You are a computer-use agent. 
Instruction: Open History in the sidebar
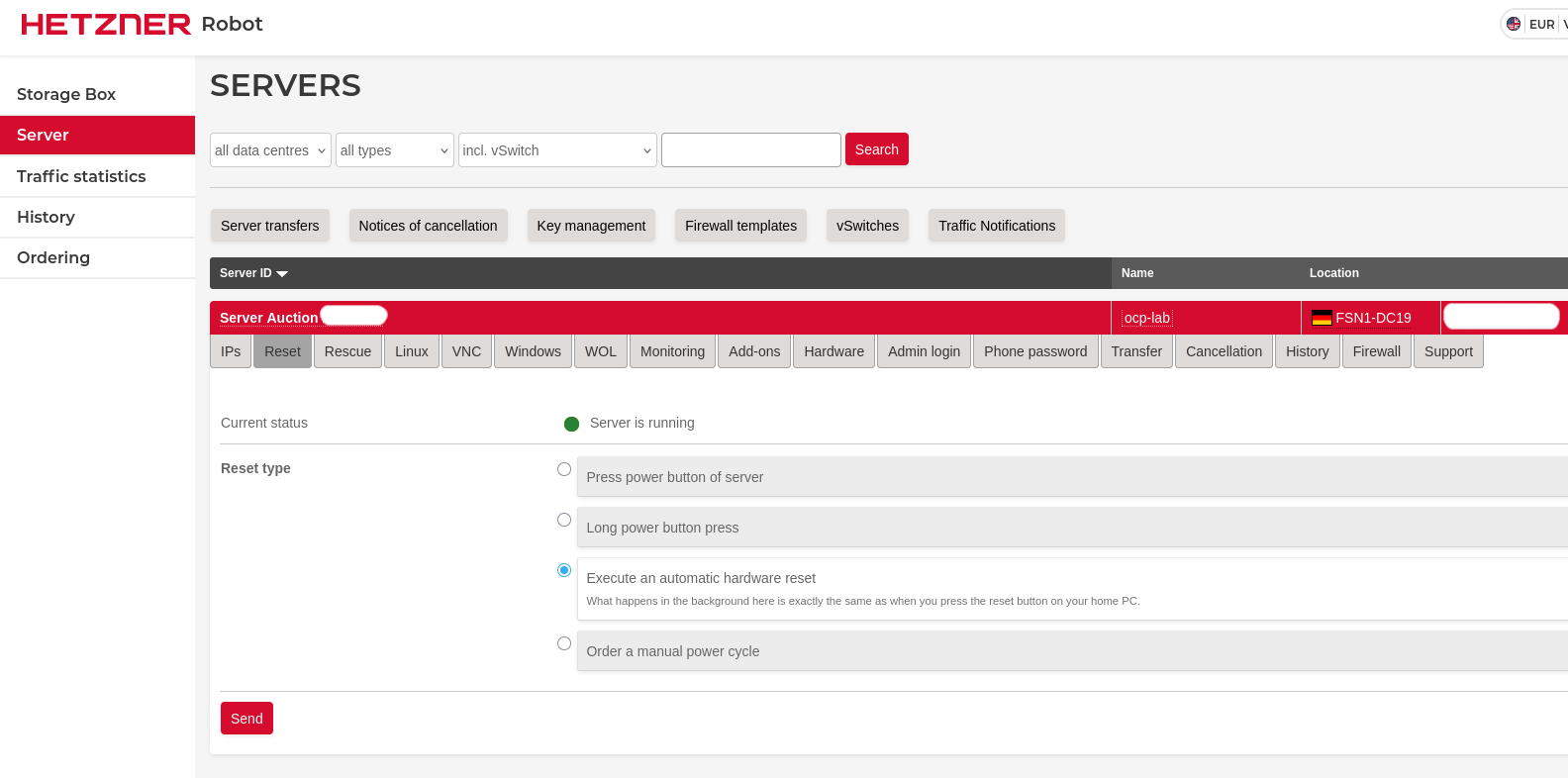[x=97, y=217]
